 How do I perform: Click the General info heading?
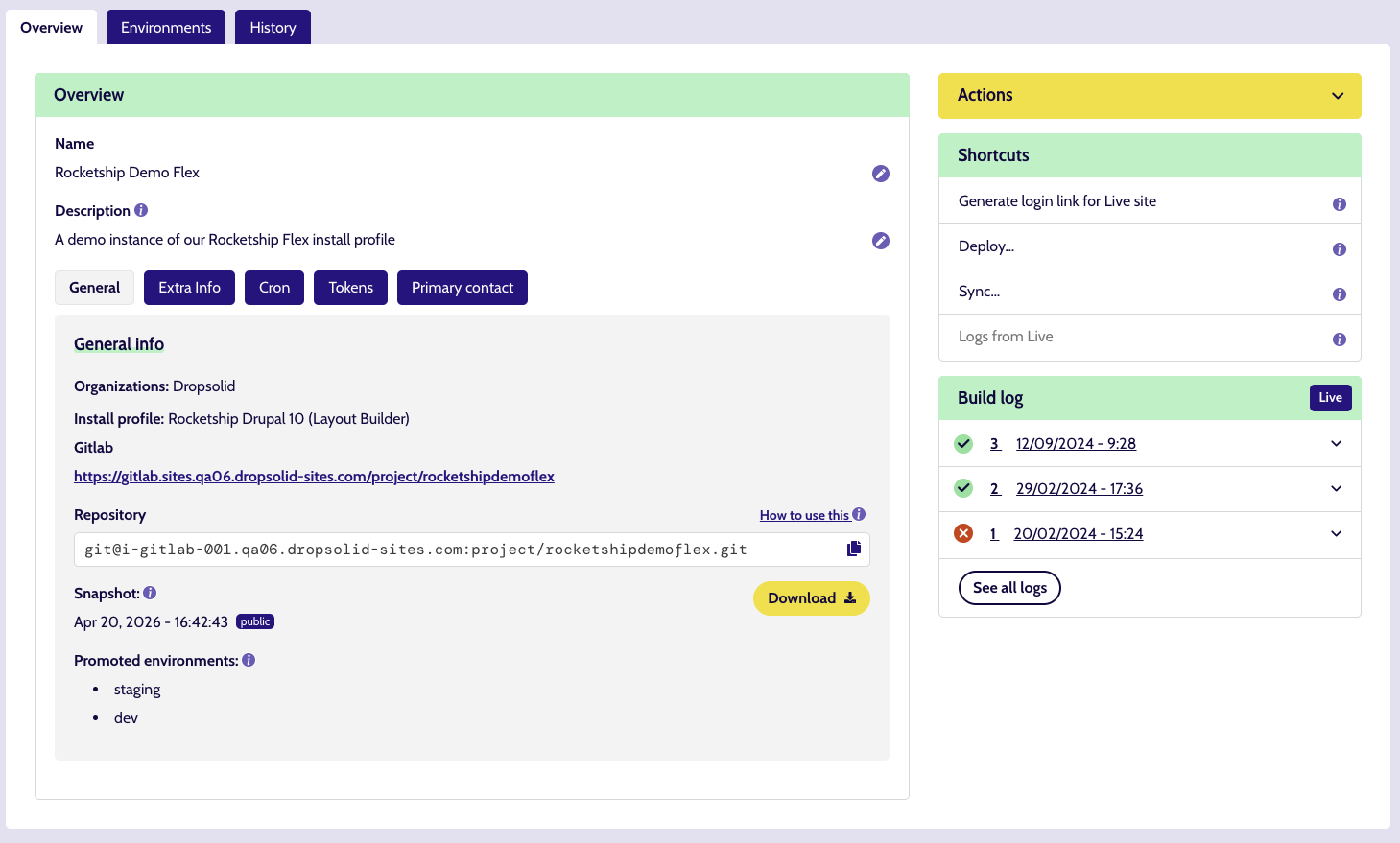(x=119, y=344)
